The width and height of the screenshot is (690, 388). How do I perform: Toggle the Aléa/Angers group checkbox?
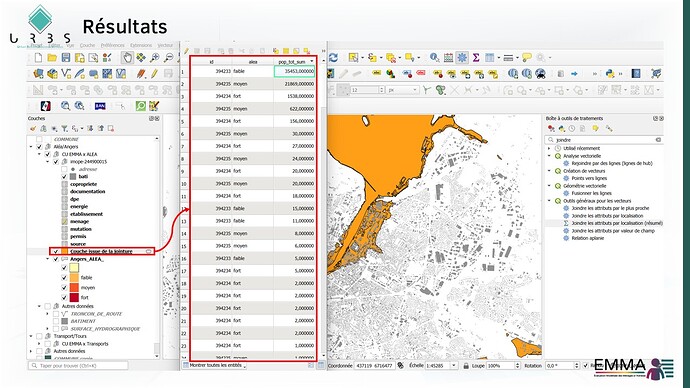click(39, 146)
